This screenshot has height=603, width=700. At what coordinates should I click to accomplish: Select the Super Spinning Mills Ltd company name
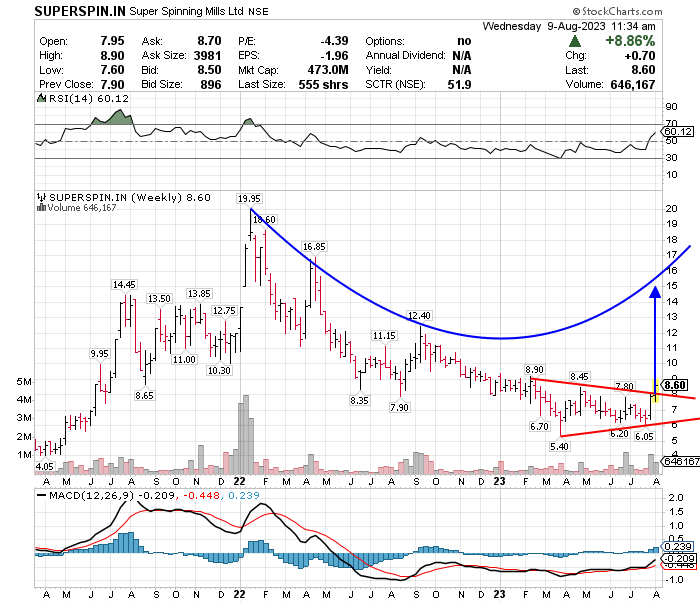click(x=187, y=11)
